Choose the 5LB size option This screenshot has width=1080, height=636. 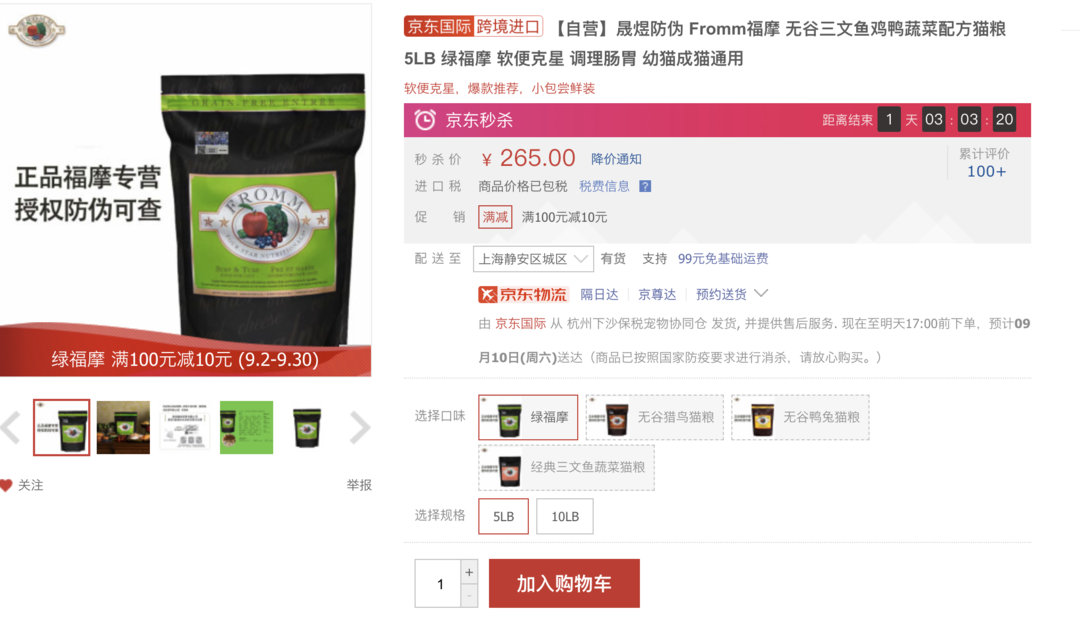tap(503, 516)
